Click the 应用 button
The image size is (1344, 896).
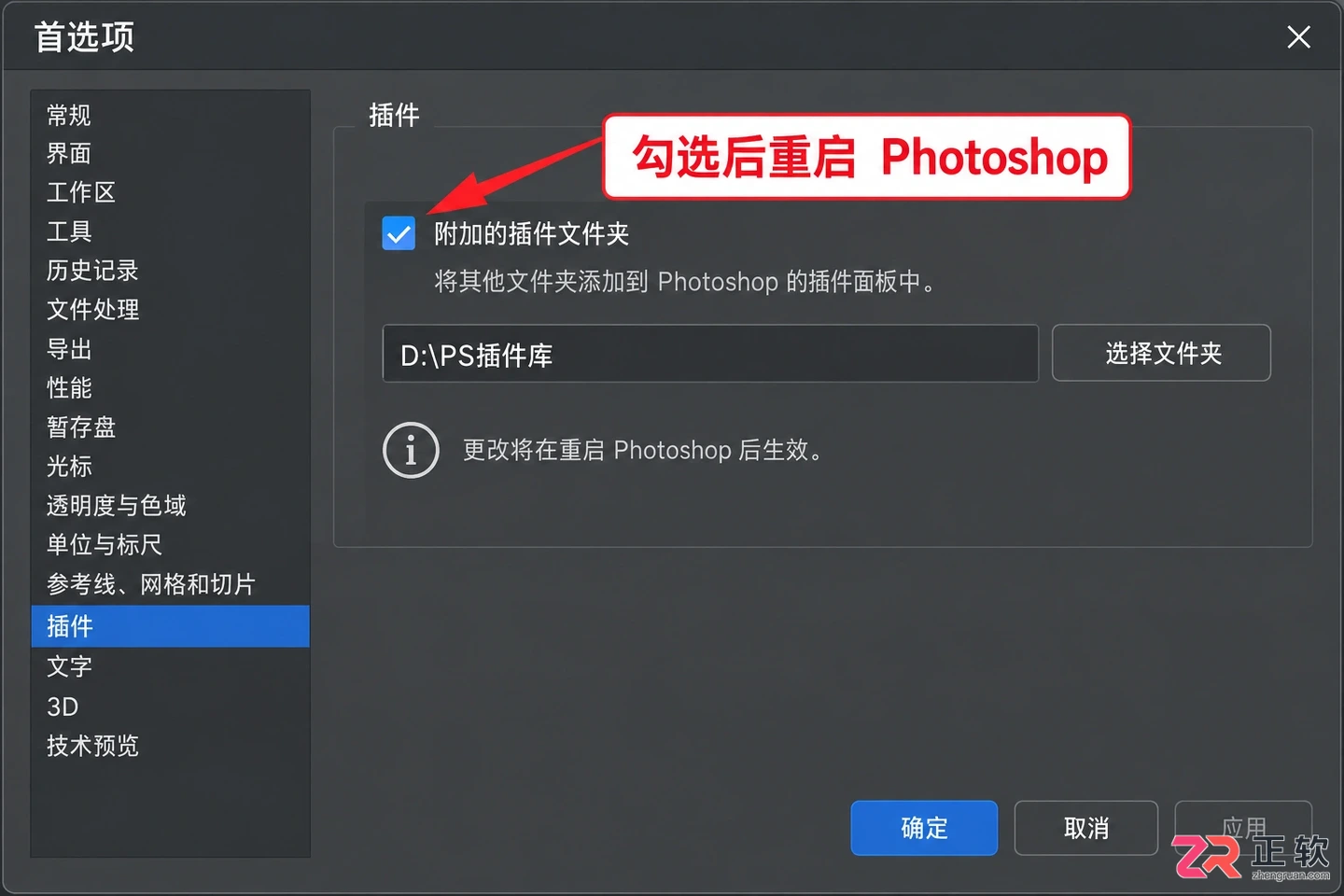[1243, 828]
